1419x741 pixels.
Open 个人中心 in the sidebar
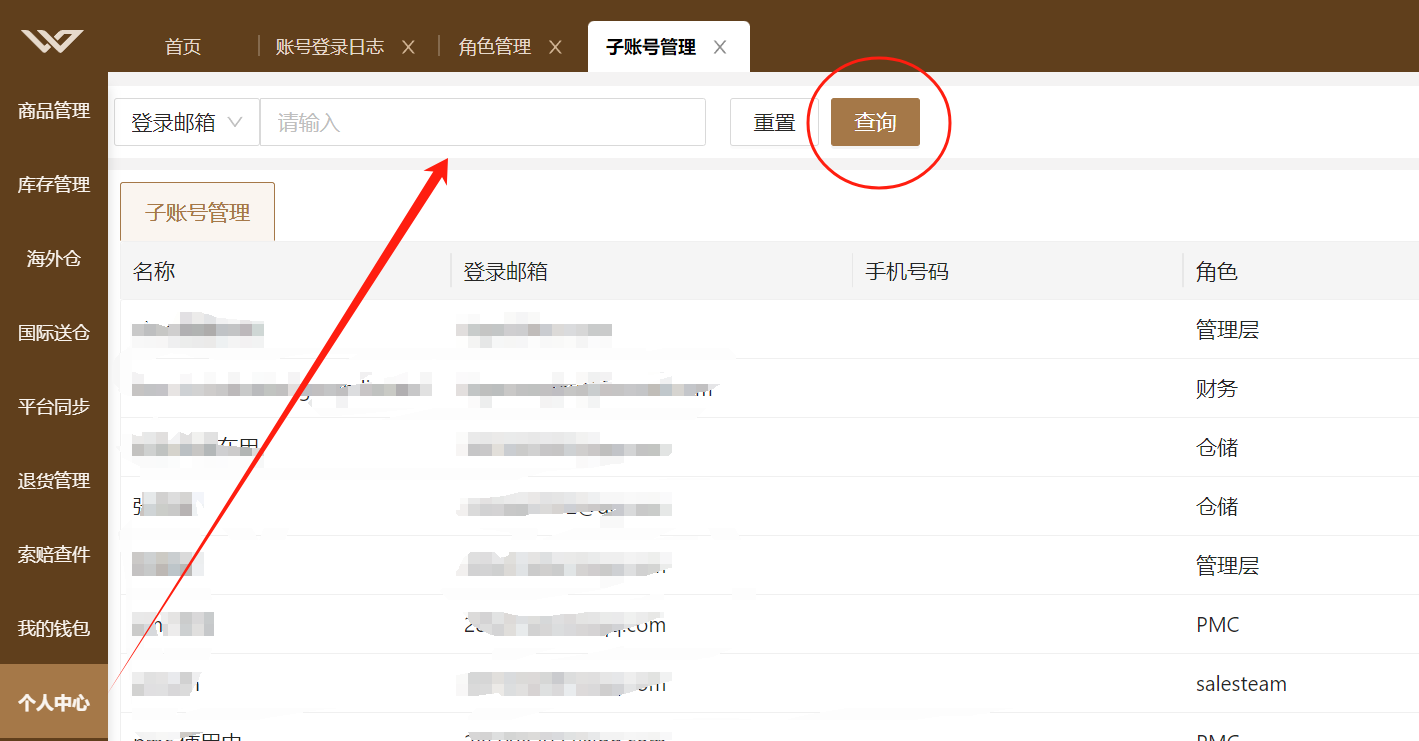pyautogui.click(x=54, y=702)
